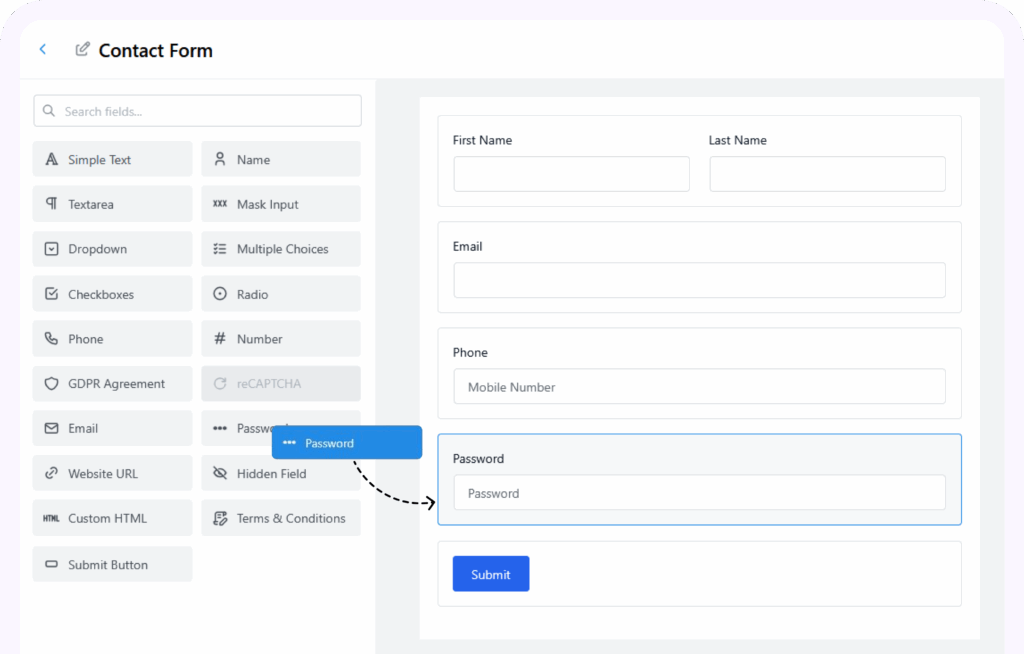Select the Password field being dragged

point(346,441)
